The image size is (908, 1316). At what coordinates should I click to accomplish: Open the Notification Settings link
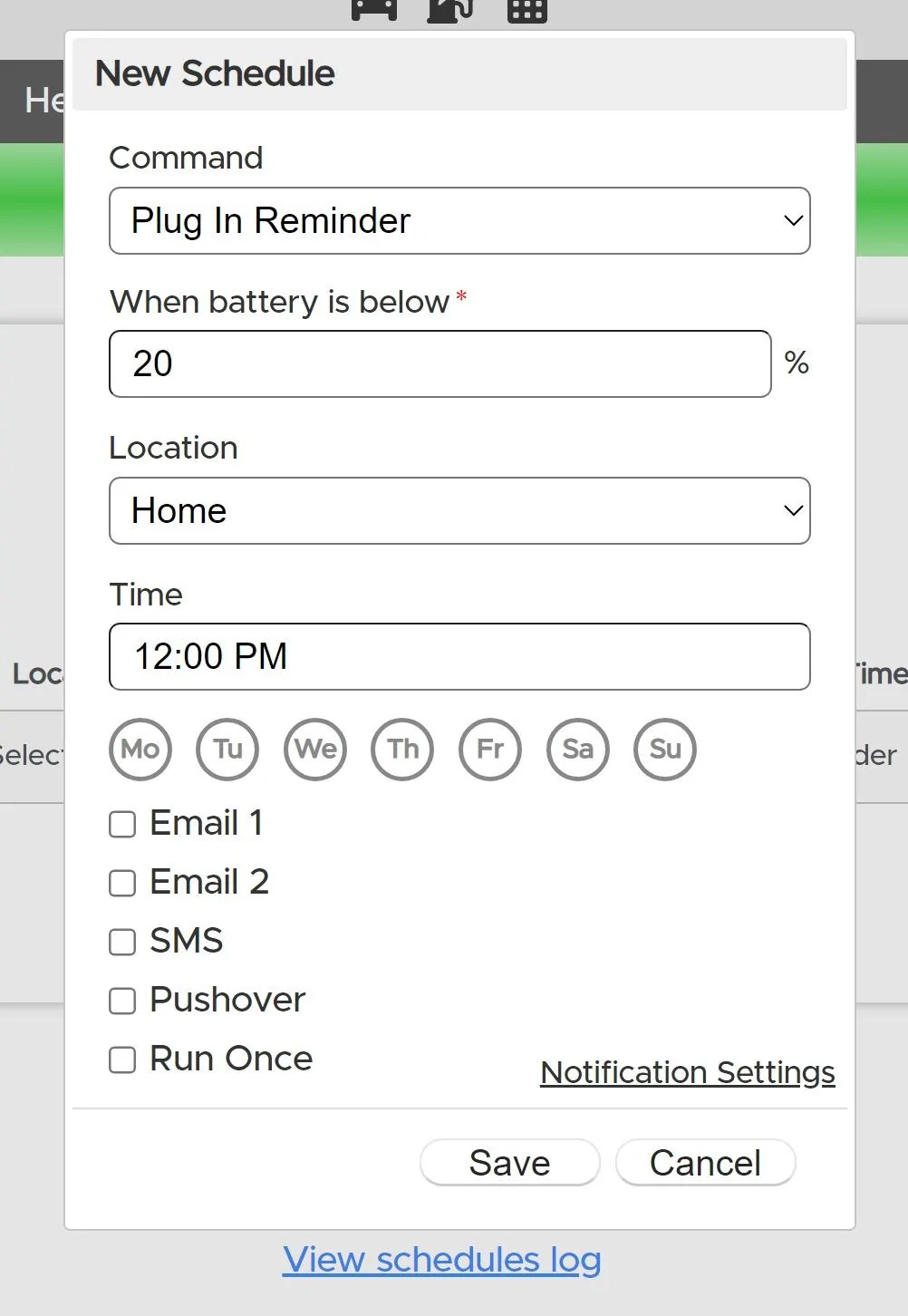point(688,1072)
